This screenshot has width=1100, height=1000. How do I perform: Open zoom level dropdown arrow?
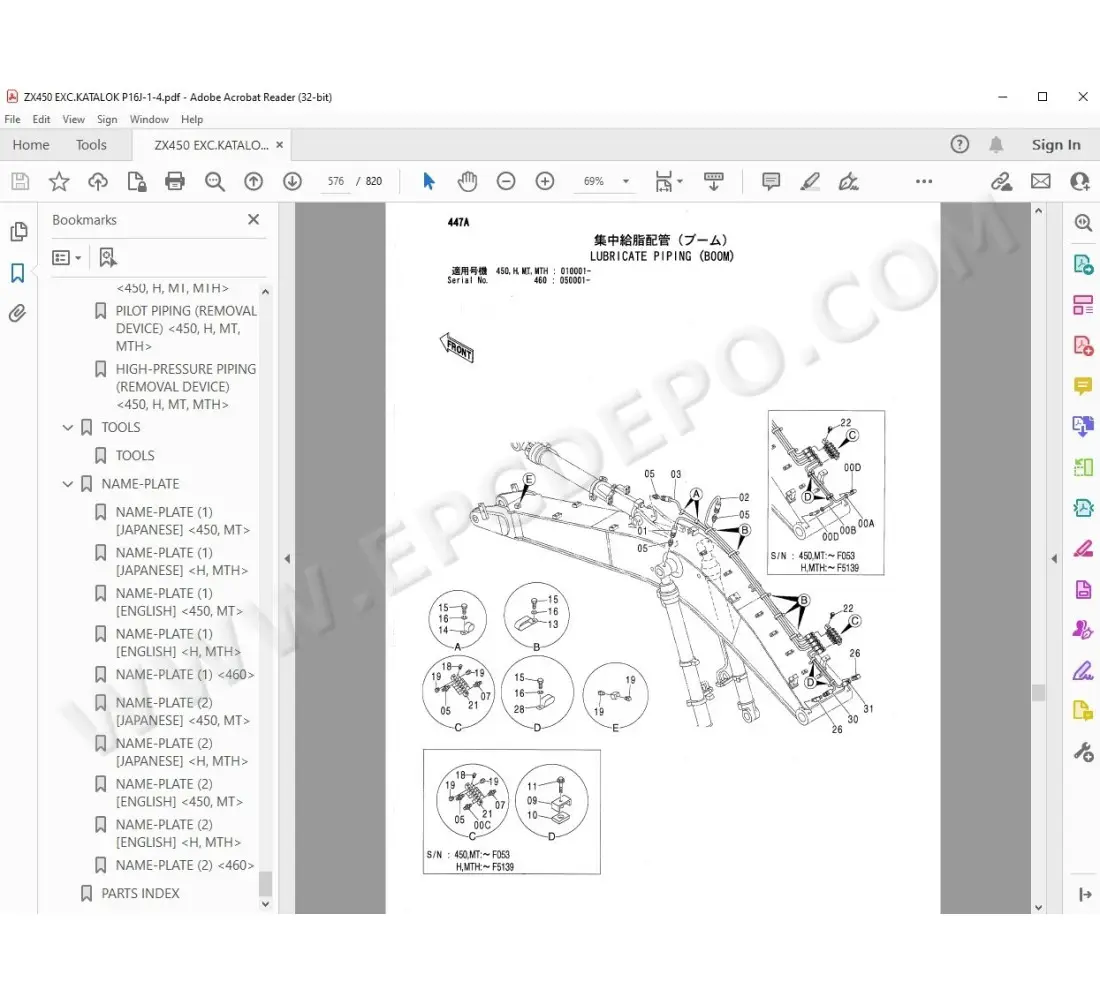[626, 182]
